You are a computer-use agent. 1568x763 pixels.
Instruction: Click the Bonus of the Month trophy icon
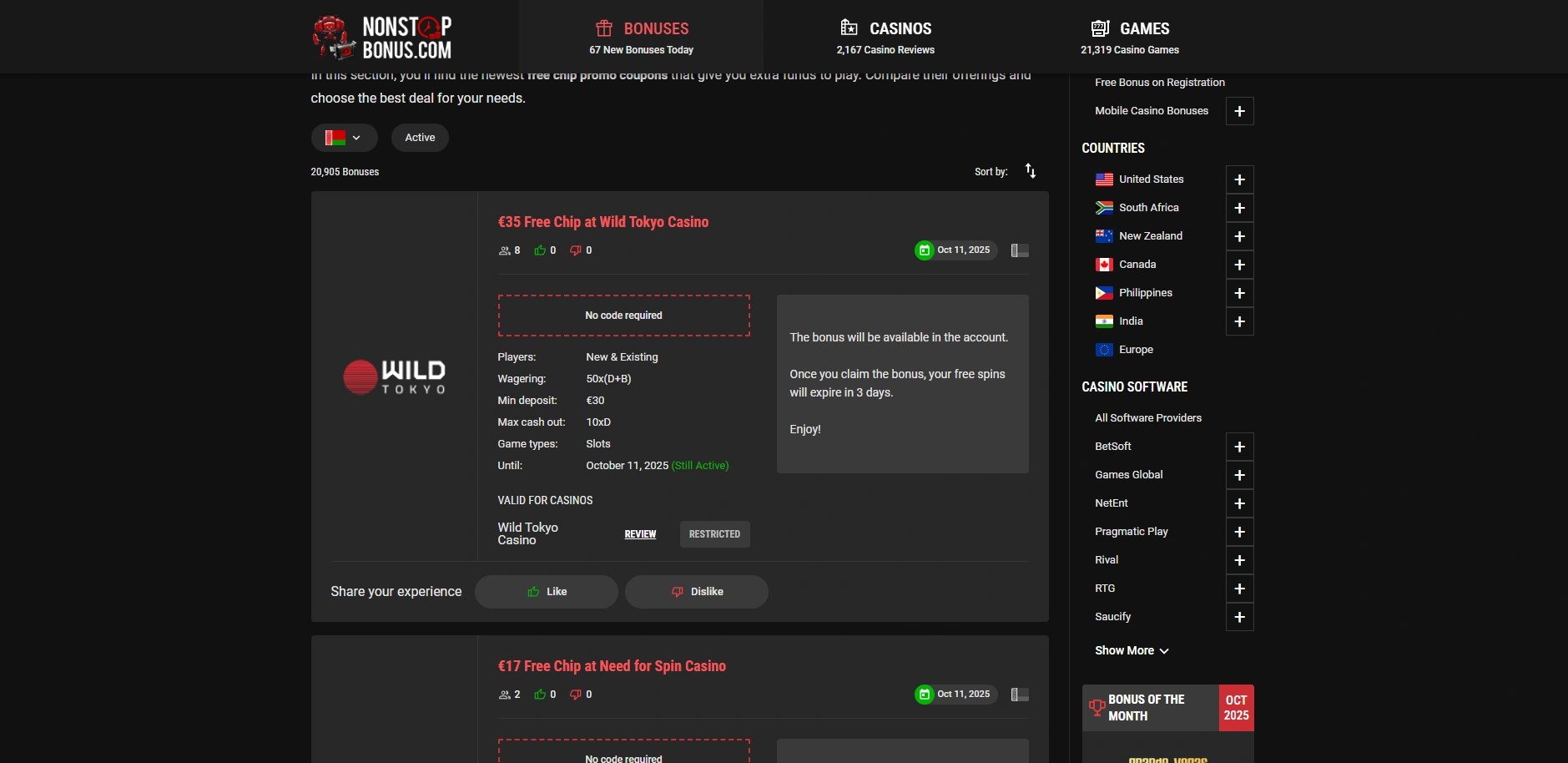coord(1097,708)
